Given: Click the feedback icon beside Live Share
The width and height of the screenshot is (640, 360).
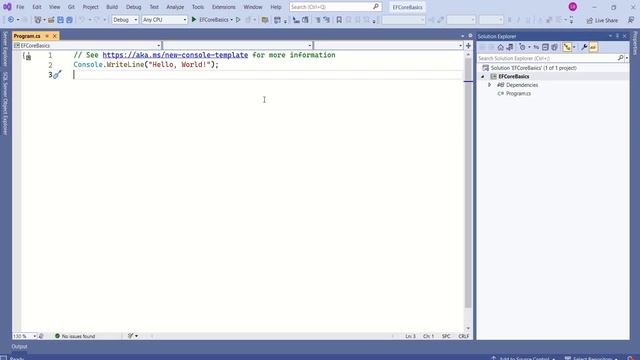Looking at the screenshot, I should tap(631, 20).
